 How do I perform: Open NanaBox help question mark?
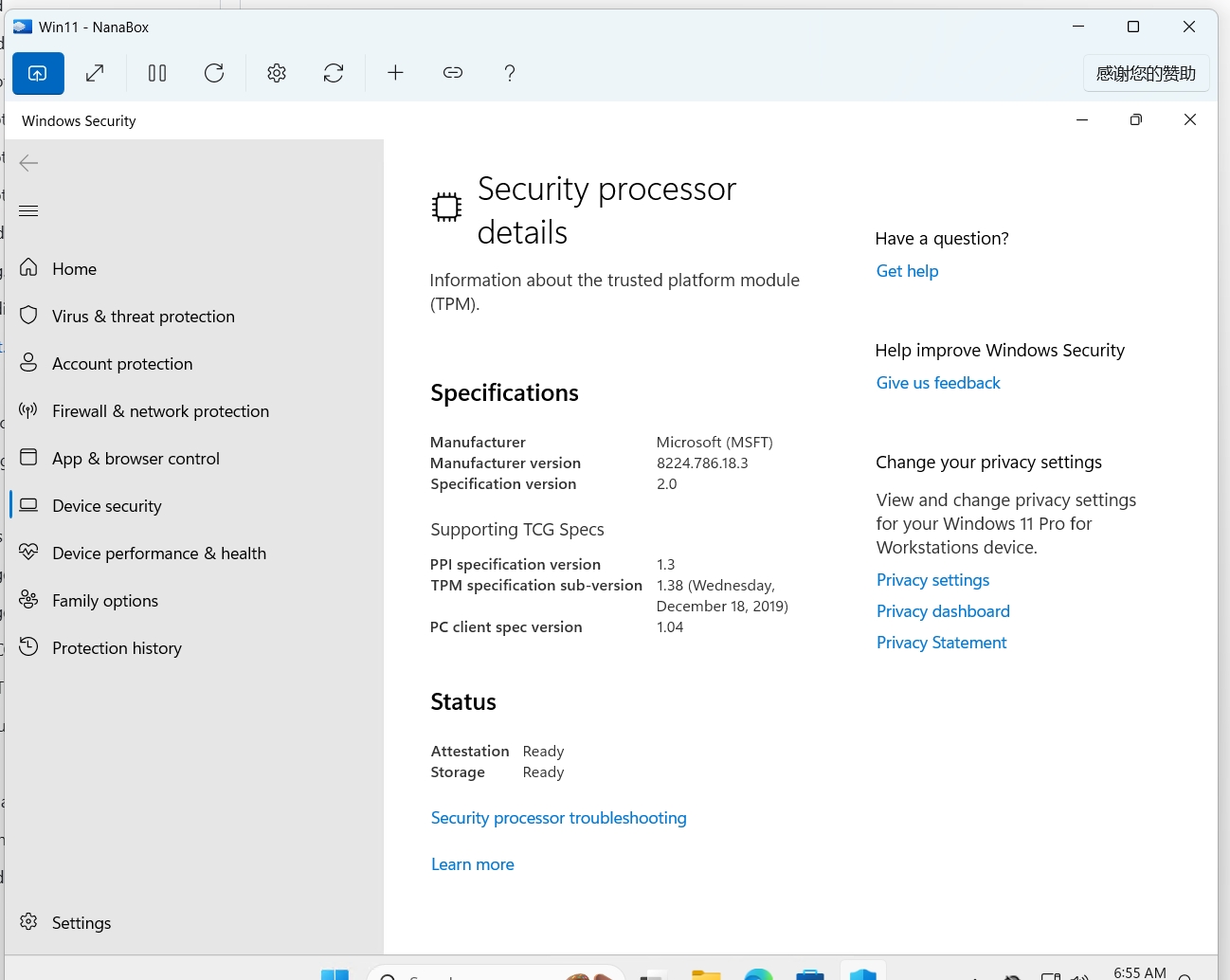point(510,73)
